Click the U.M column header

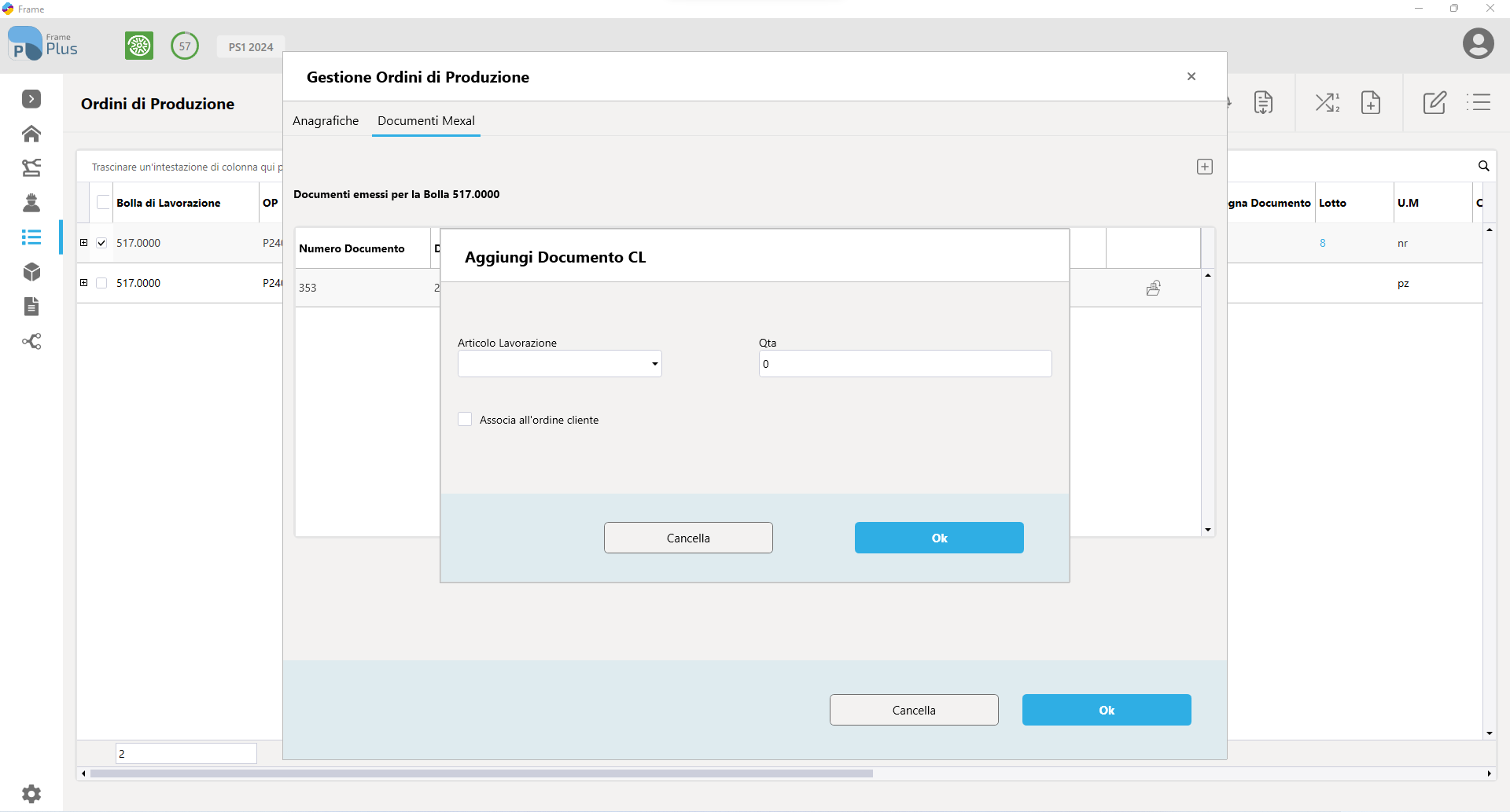(x=1432, y=203)
